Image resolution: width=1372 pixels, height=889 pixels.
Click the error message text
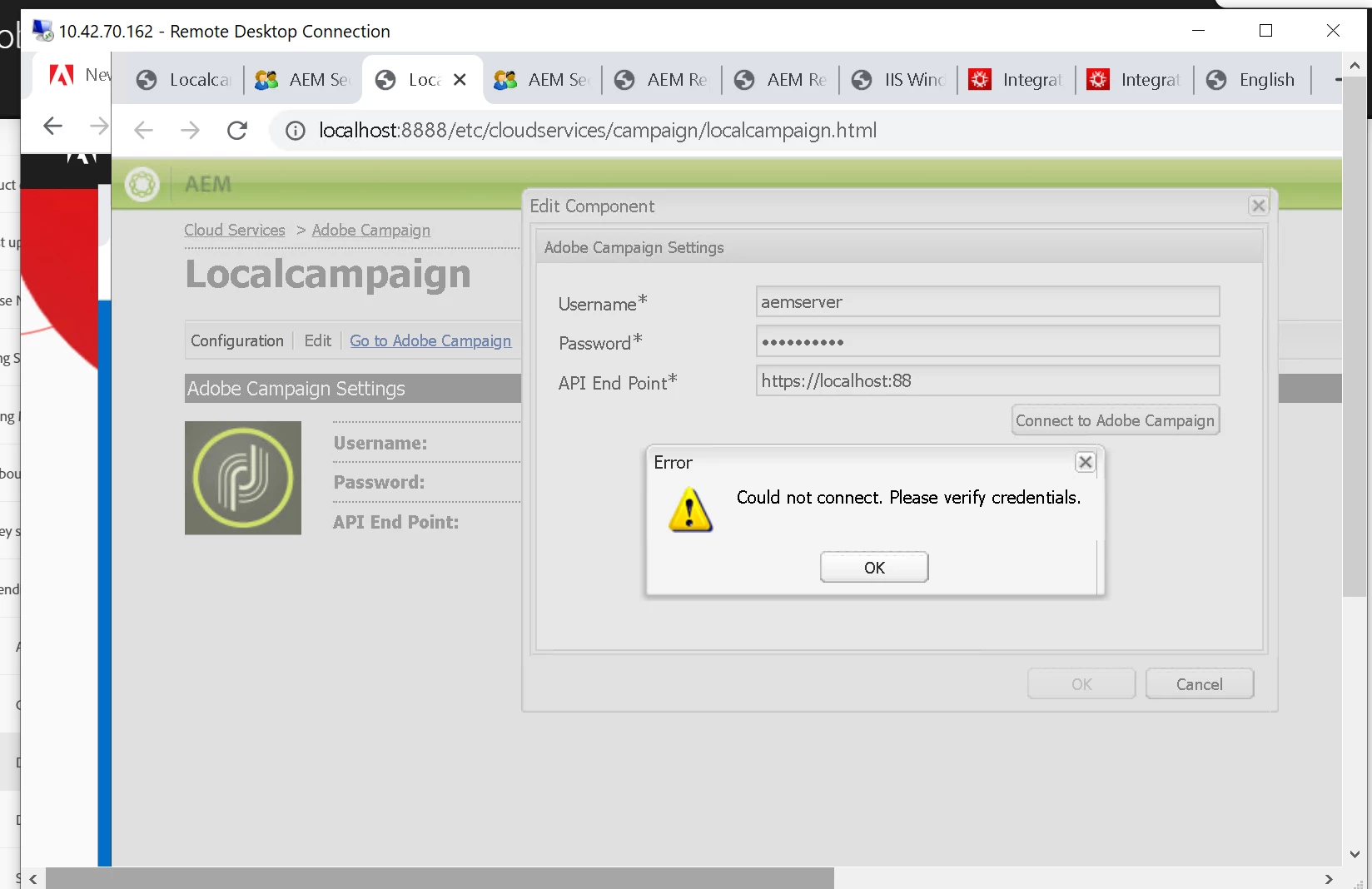(909, 497)
